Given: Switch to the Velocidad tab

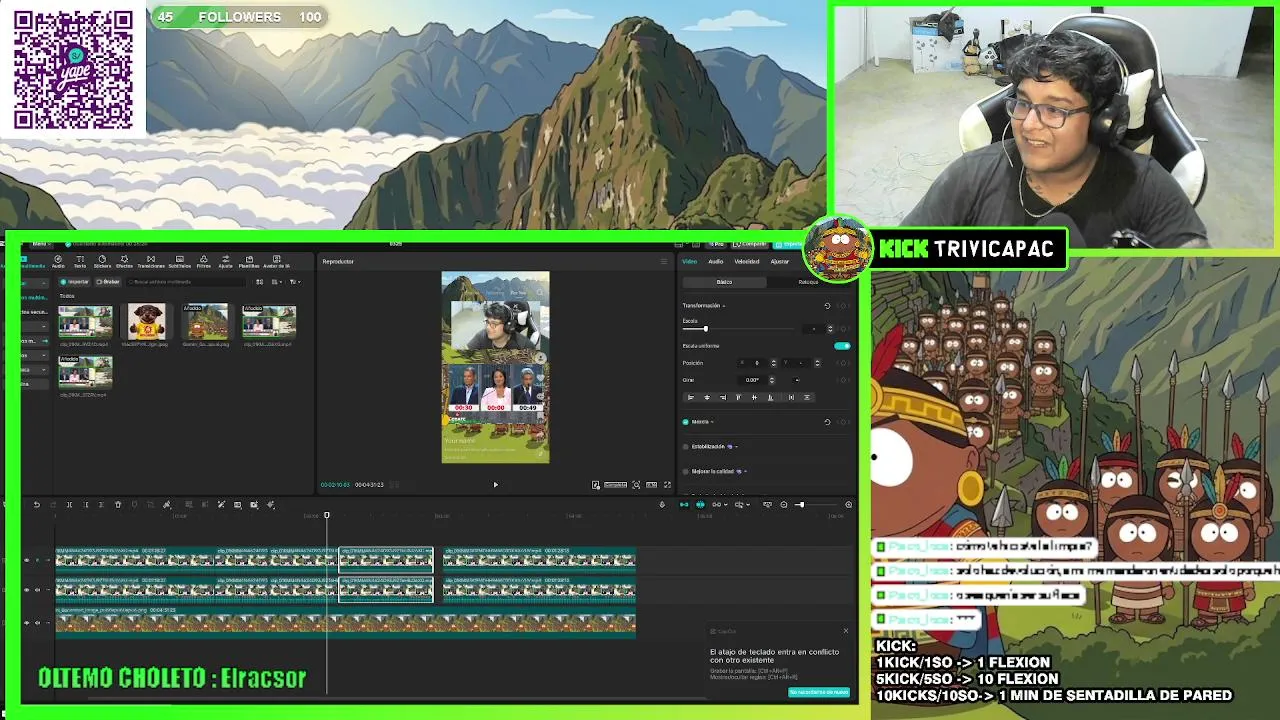Looking at the screenshot, I should tap(747, 262).
